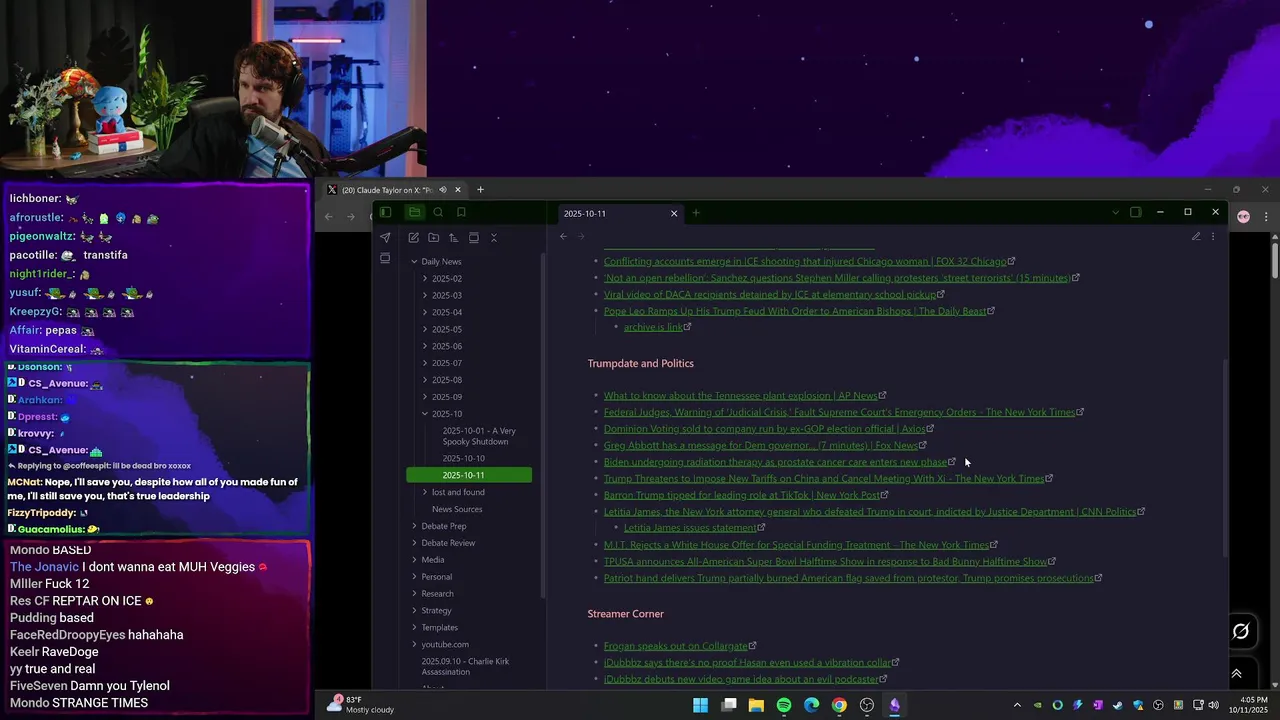Click the note pane vertical scrollbar
Viewport: 1280px width, 720px height.
(1225, 458)
